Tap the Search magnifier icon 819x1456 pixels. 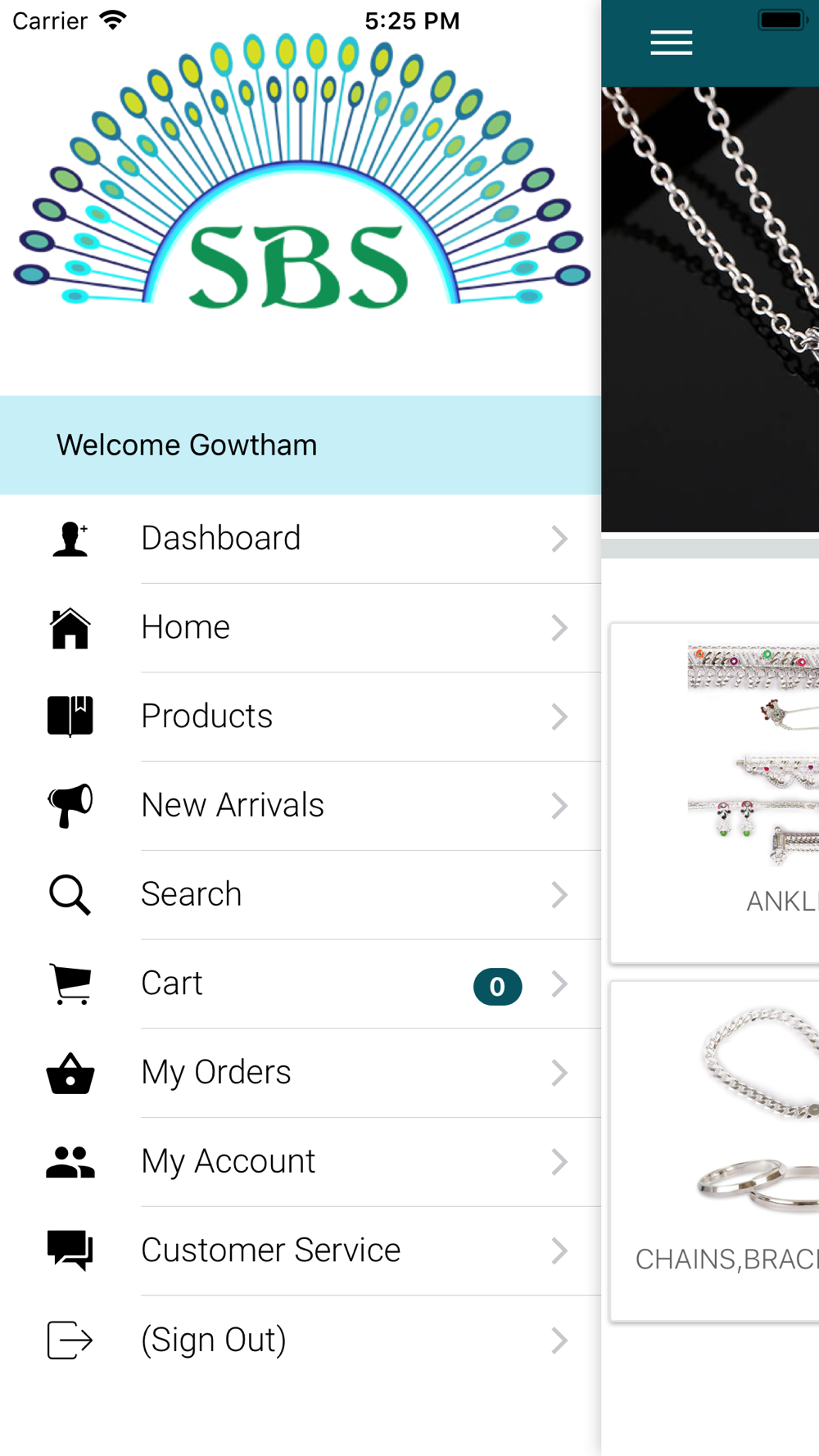(x=70, y=894)
